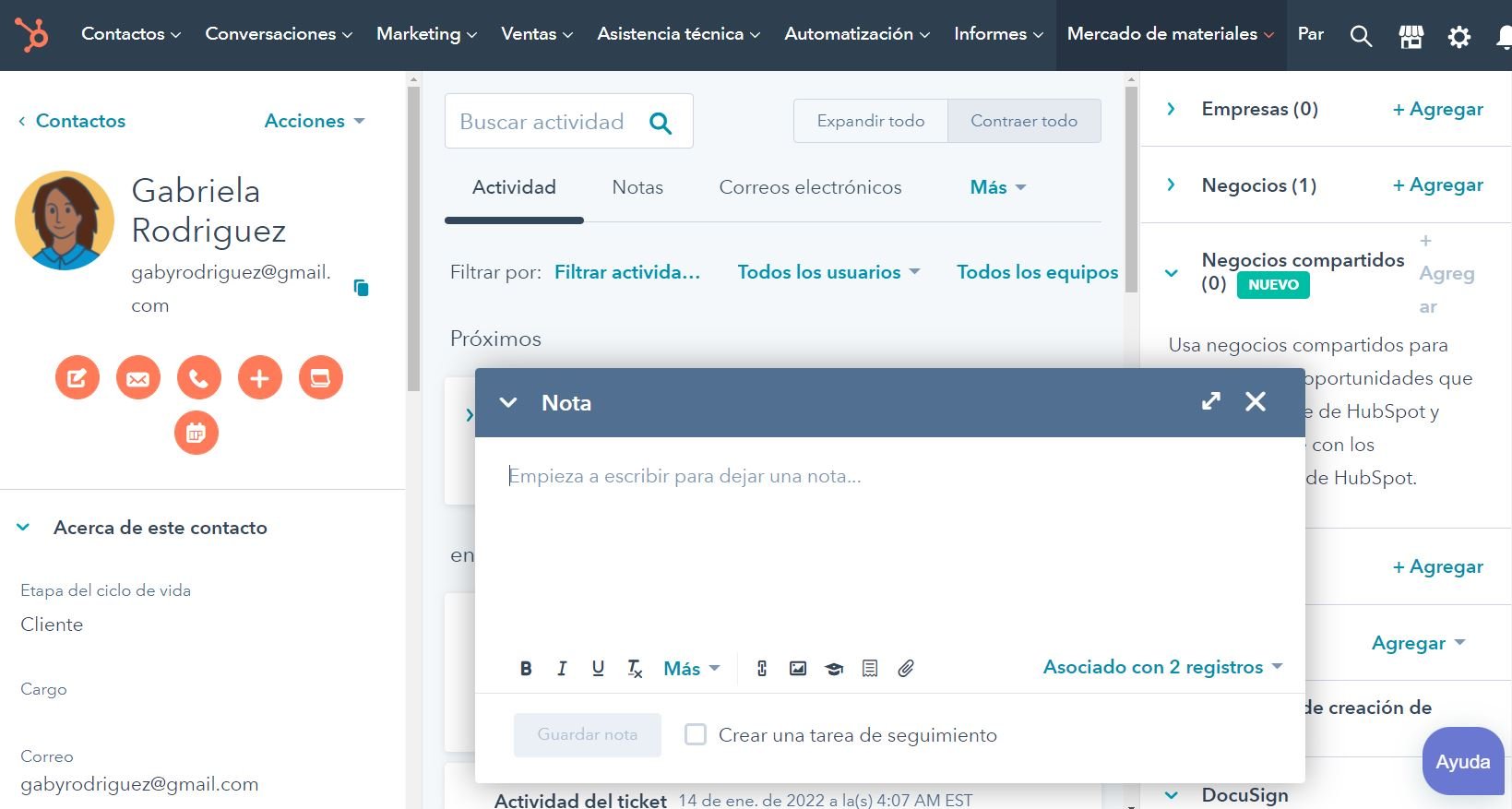Expand the Empresas (0) section
Viewport: 1512px width, 809px height.
1171,109
